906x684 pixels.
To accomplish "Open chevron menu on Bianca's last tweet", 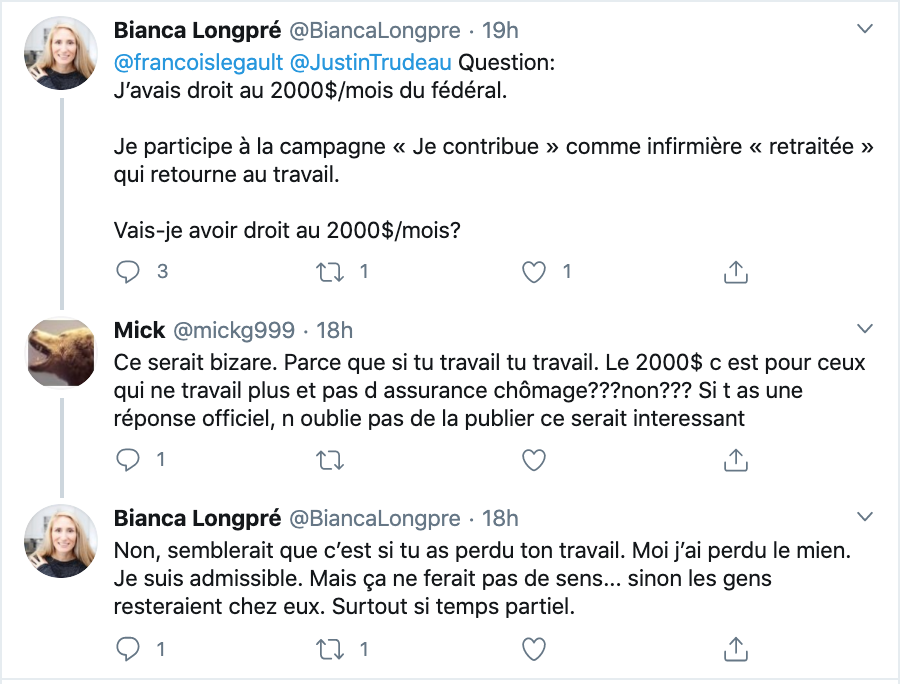I will 864,516.
